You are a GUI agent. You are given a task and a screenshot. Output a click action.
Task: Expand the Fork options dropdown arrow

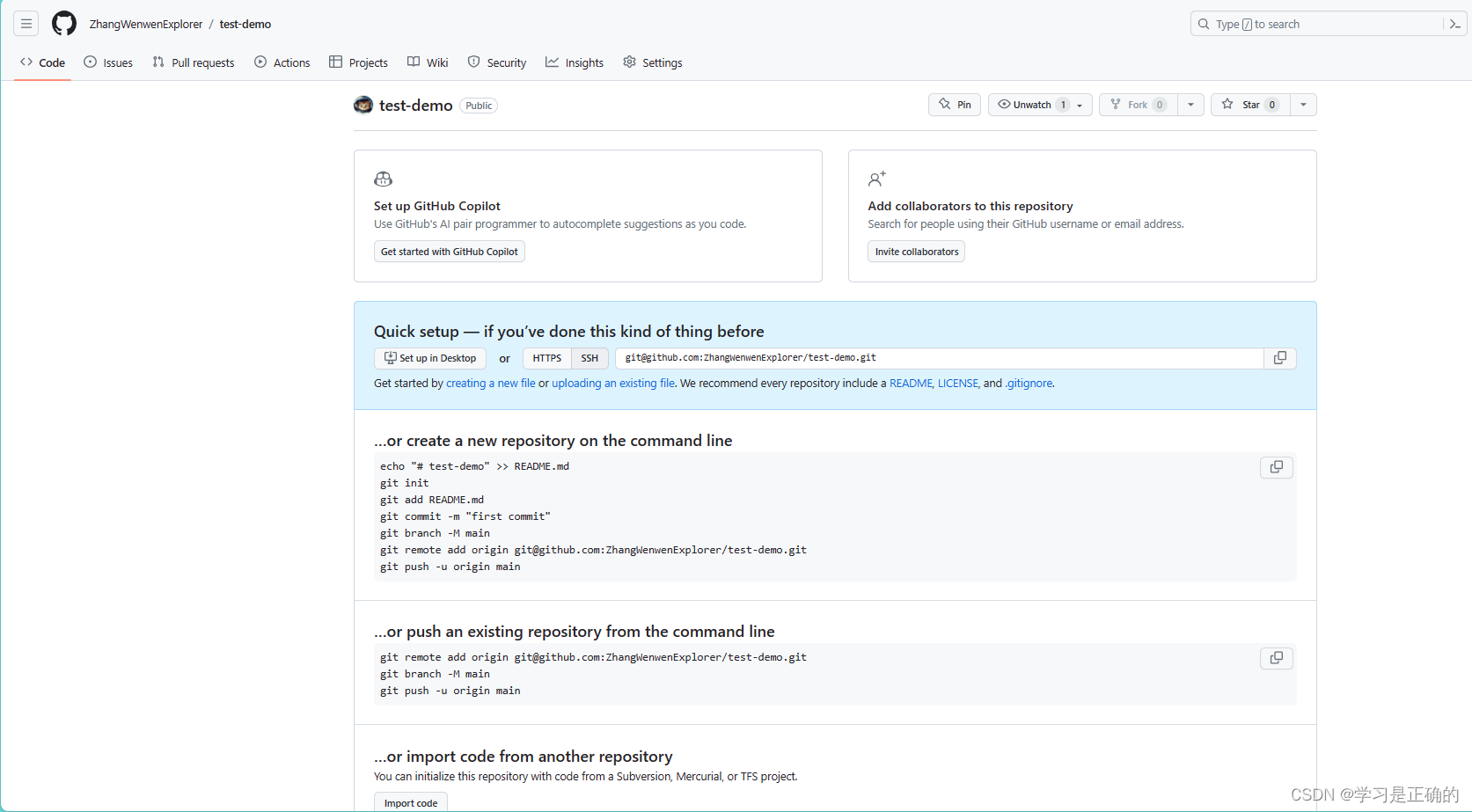1190,105
